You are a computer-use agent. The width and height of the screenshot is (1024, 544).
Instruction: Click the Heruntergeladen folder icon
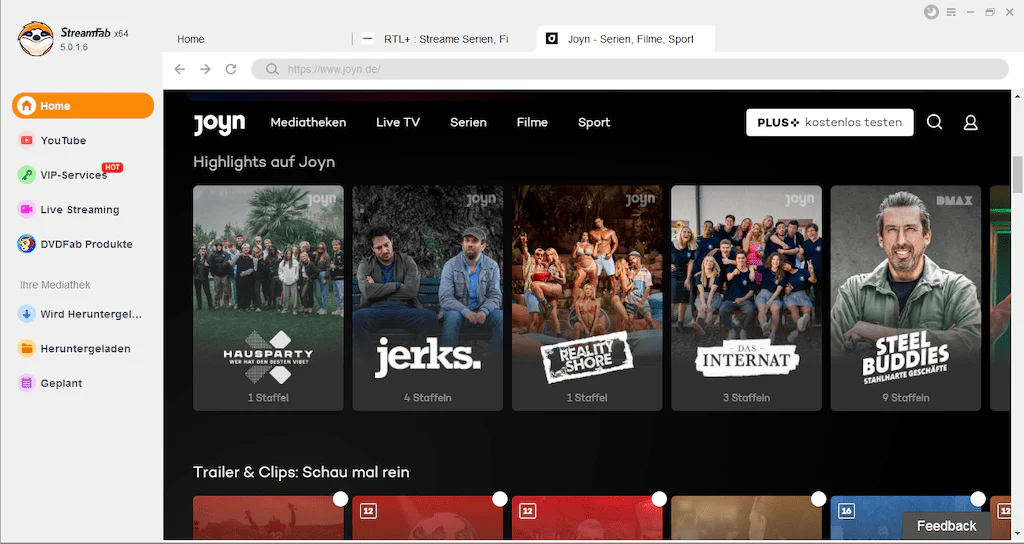[26, 349]
